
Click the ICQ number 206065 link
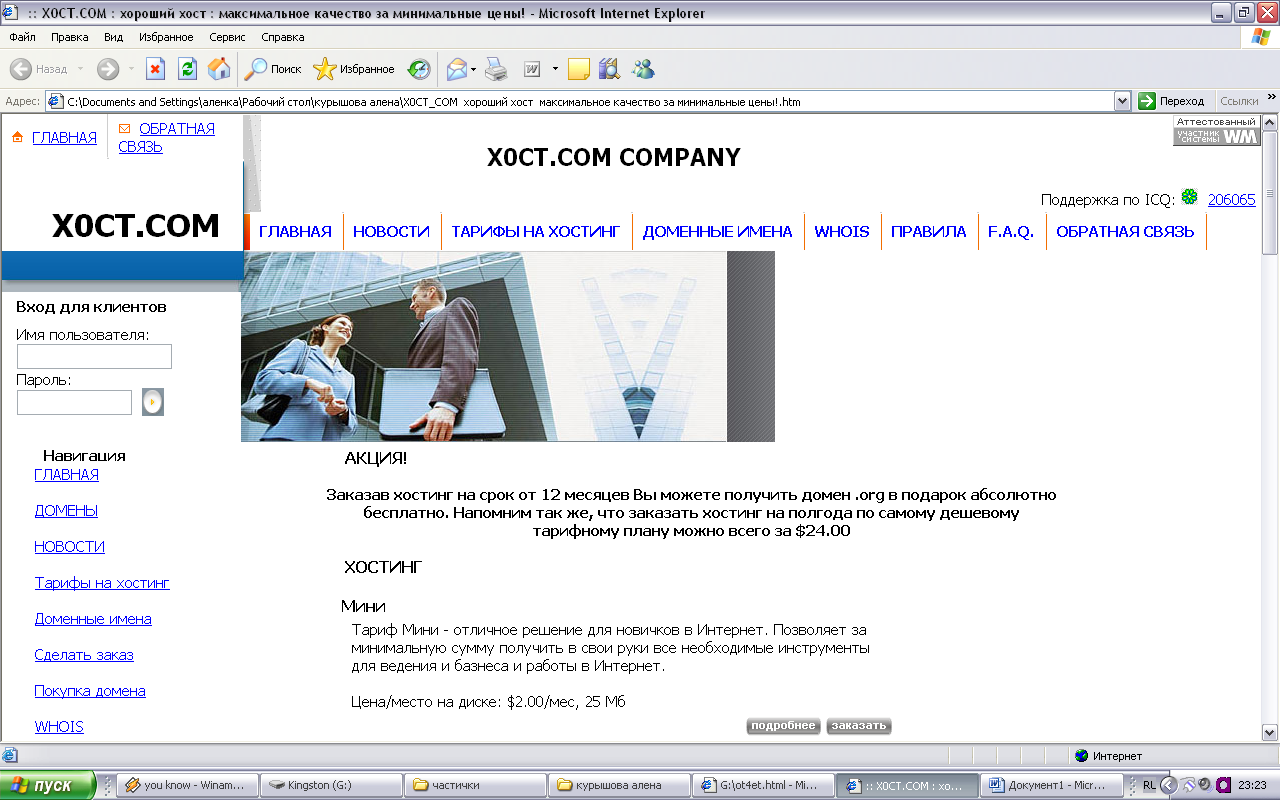coord(1232,199)
